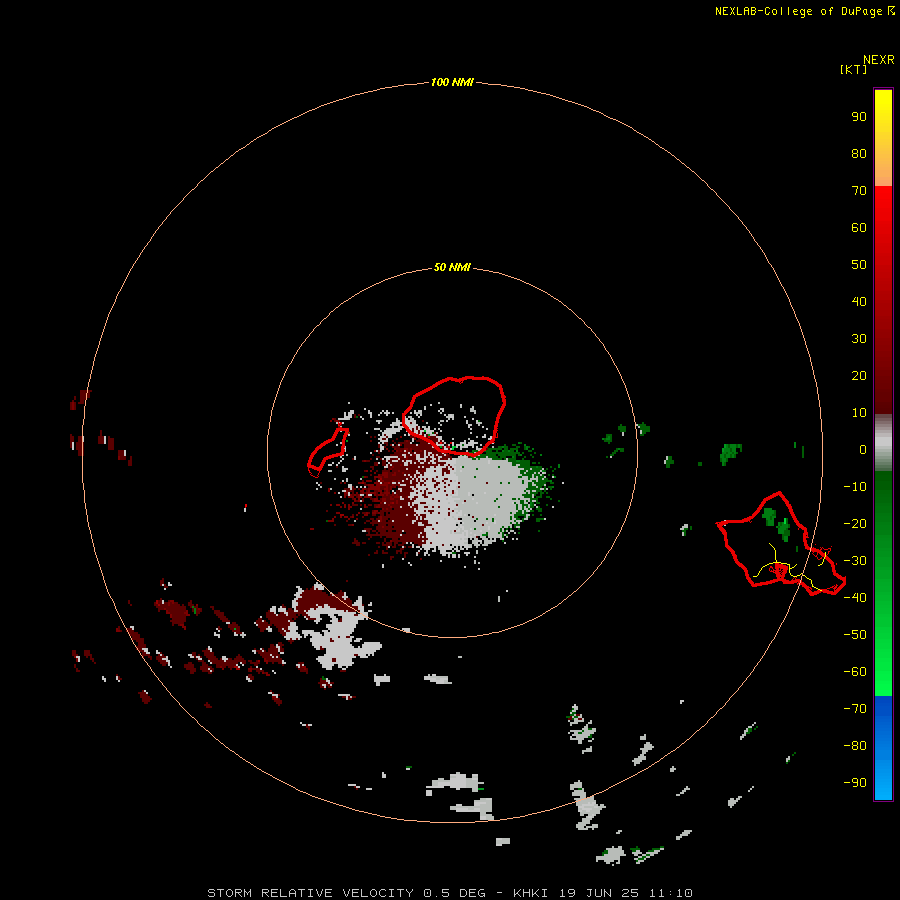Viewport: 900px width, 900px height.
Task: Click the 70 value on velocity scale
Action: [x=859, y=191]
